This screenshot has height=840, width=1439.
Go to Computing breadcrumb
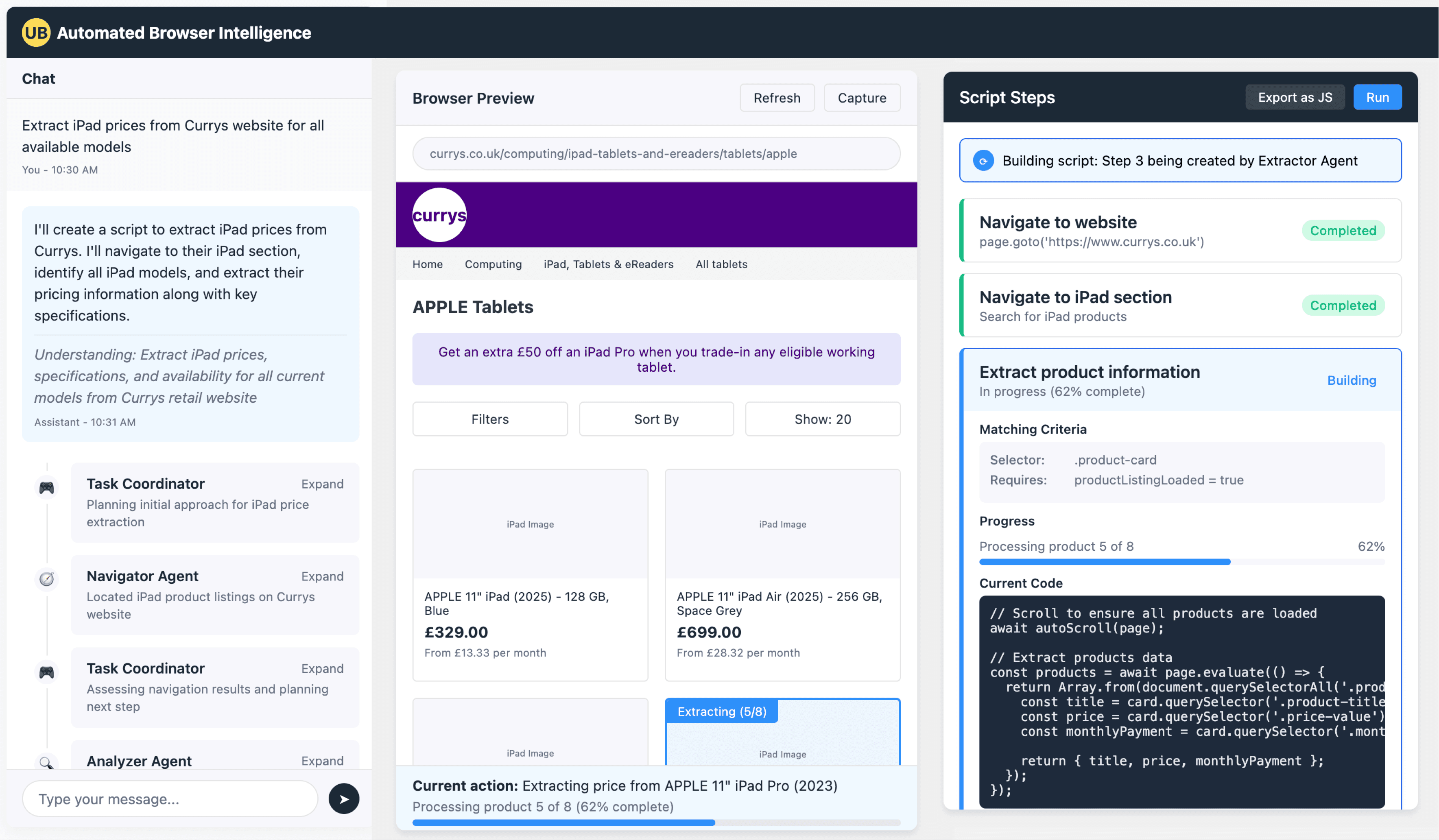coord(493,264)
